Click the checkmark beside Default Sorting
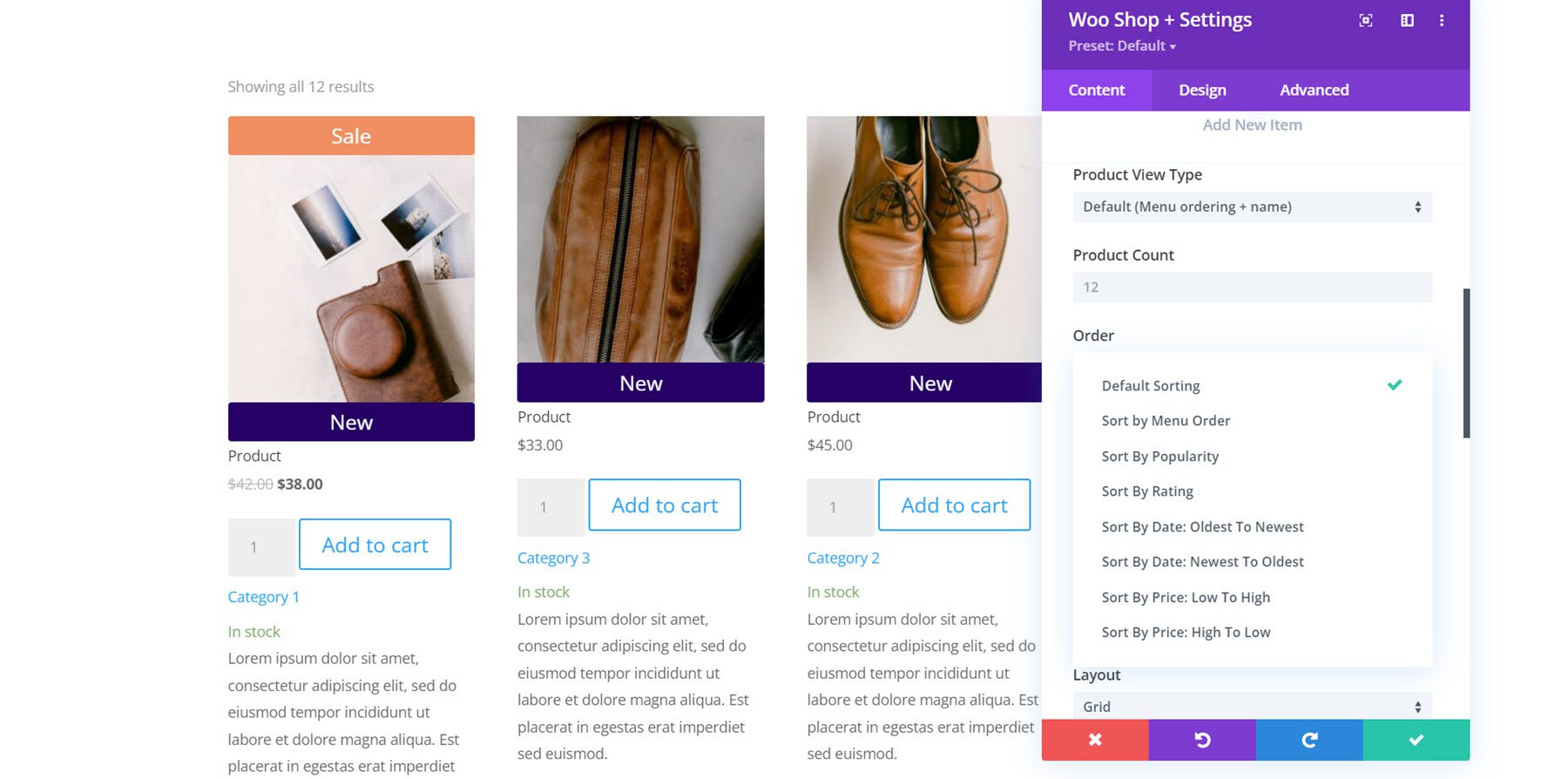The image size is (1568, 779). point(1396,383)
